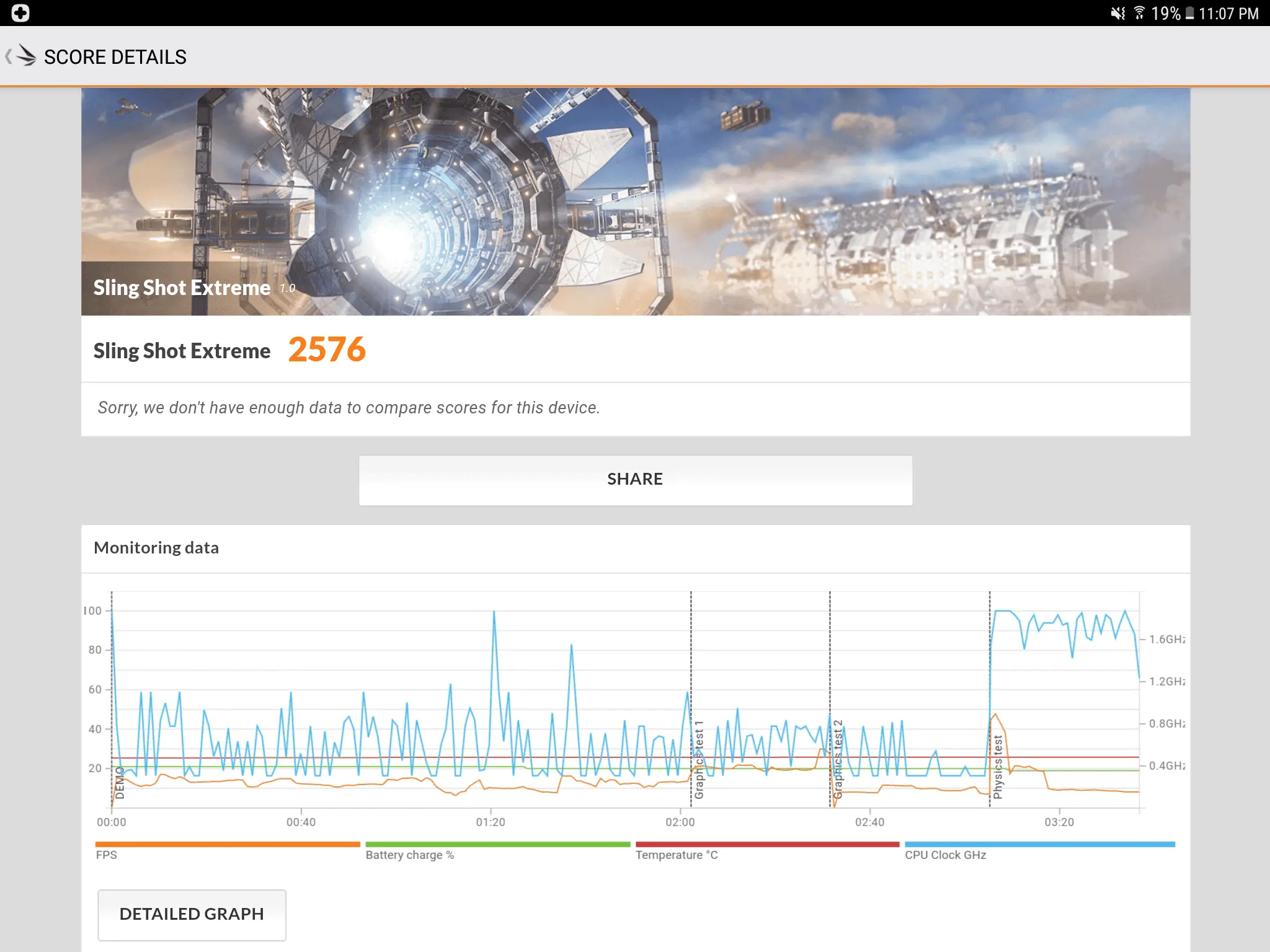Tap the Wi-Fi status icon

coord(1139,13)
